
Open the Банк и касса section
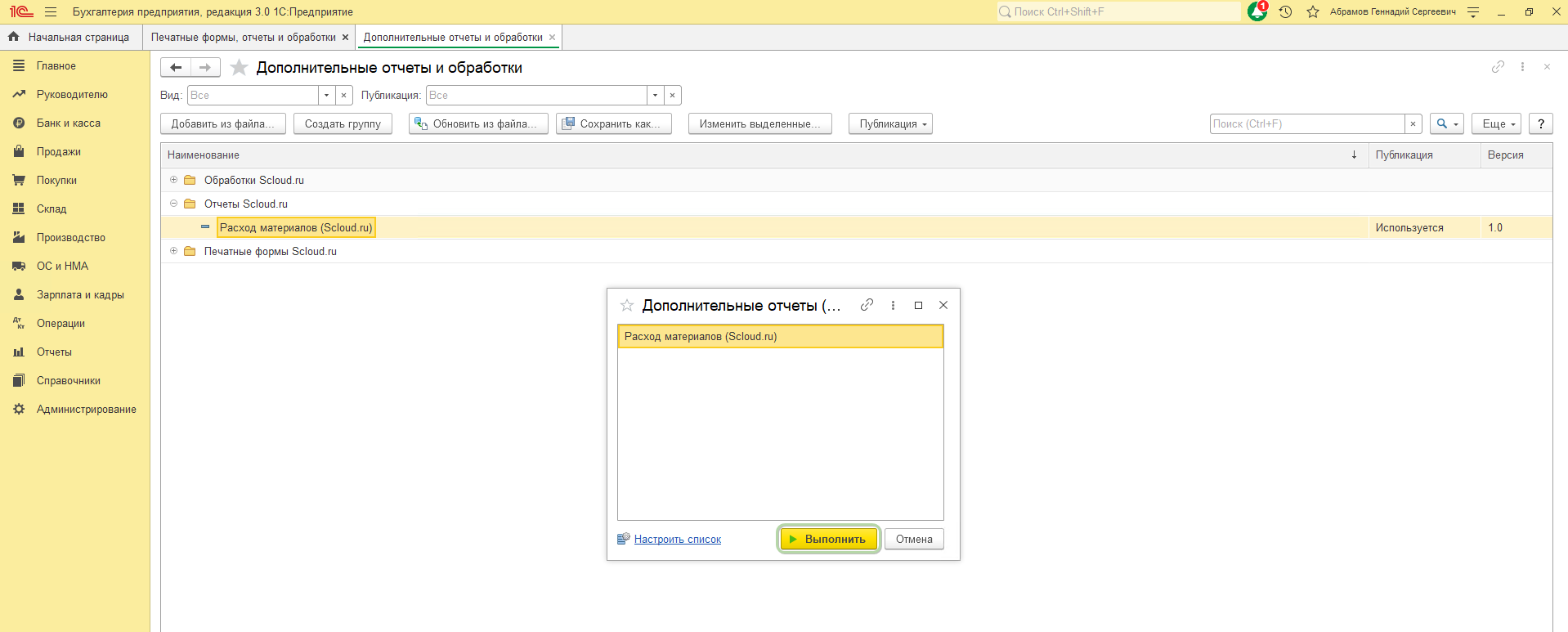tap(74, 123)
